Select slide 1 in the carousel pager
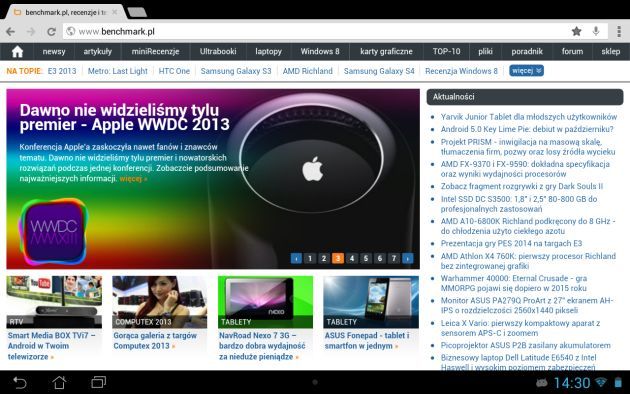The image size is (630, 394). pos(310,258)
